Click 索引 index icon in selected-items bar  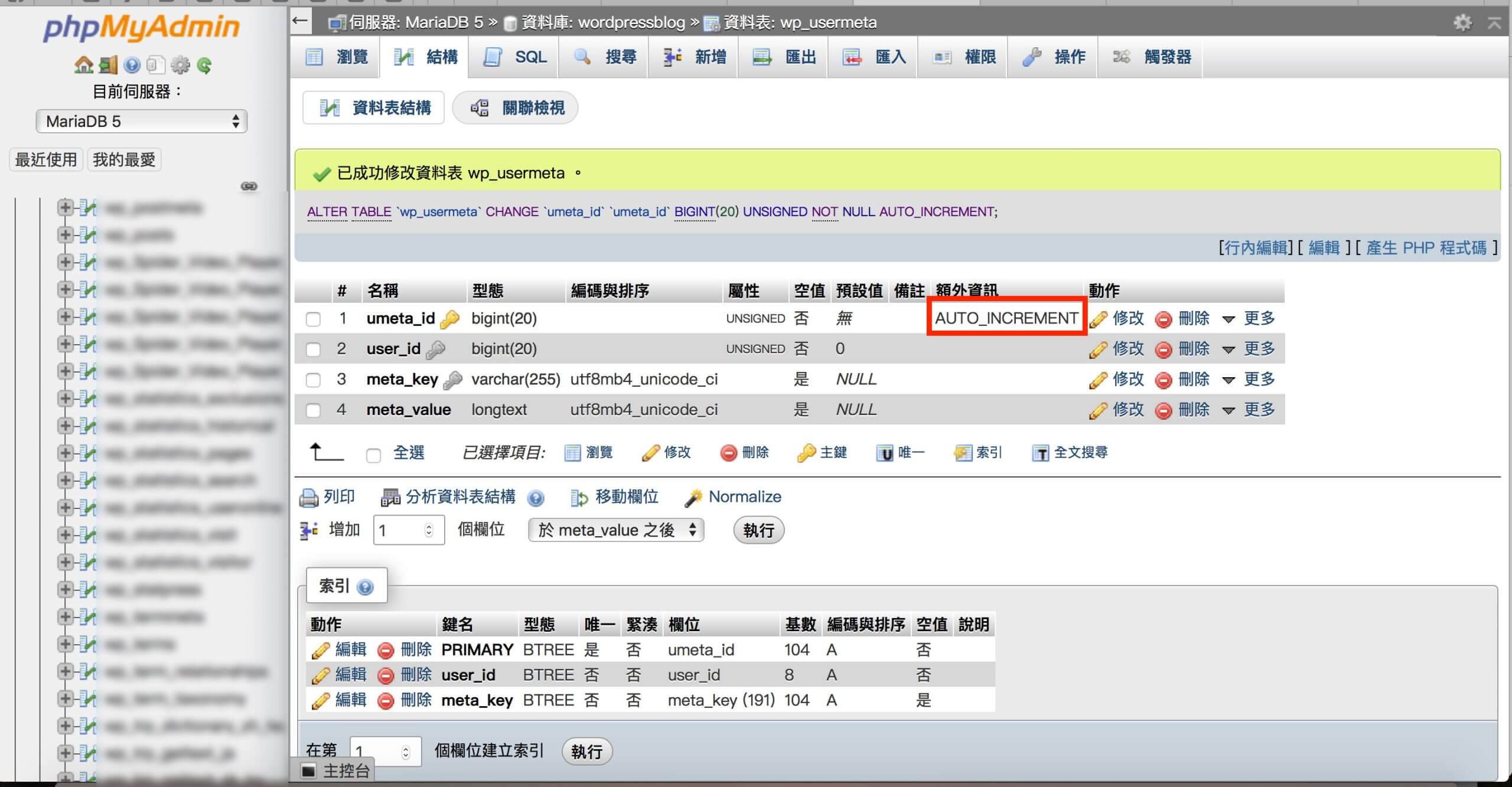962,453
